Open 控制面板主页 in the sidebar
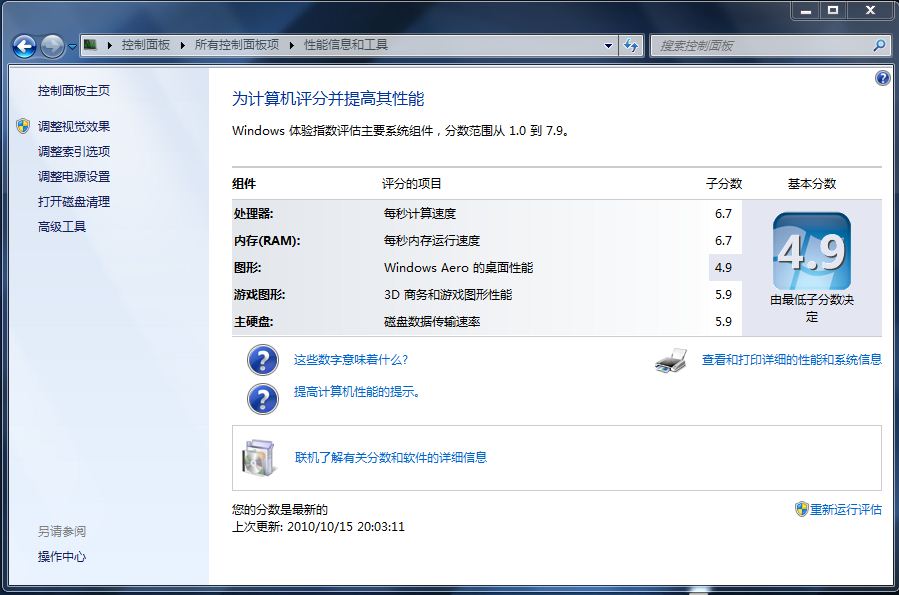899x595 pixels. 74,91
